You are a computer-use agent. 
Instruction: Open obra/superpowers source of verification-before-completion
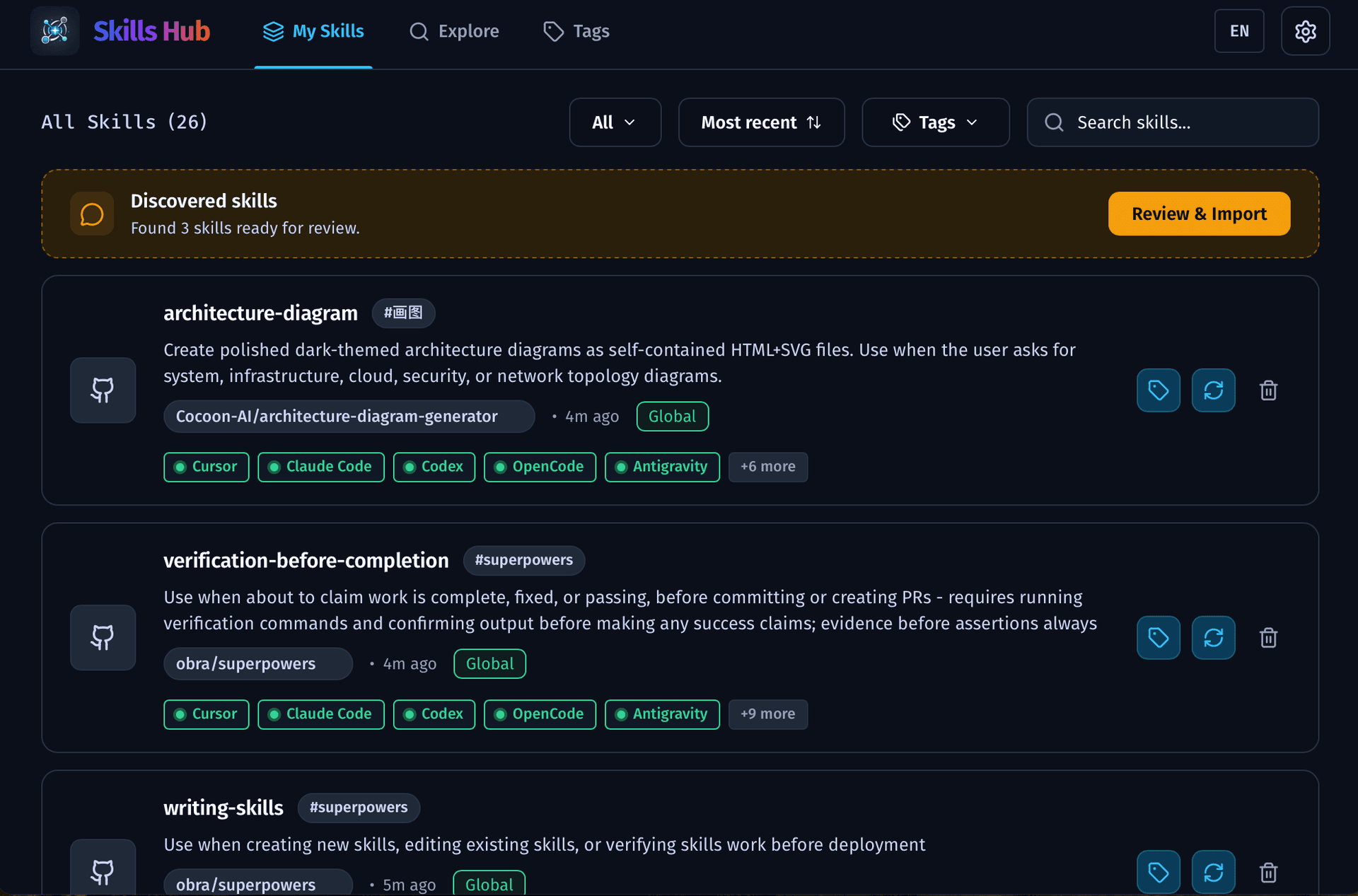pyautogui.click(x=258, y=664)
